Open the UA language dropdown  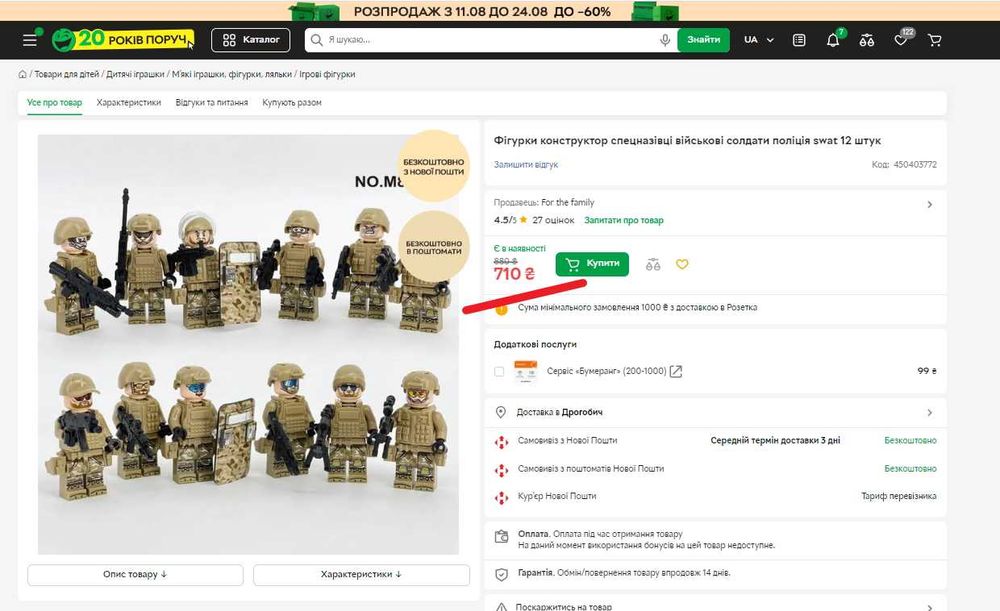[758, 40]
